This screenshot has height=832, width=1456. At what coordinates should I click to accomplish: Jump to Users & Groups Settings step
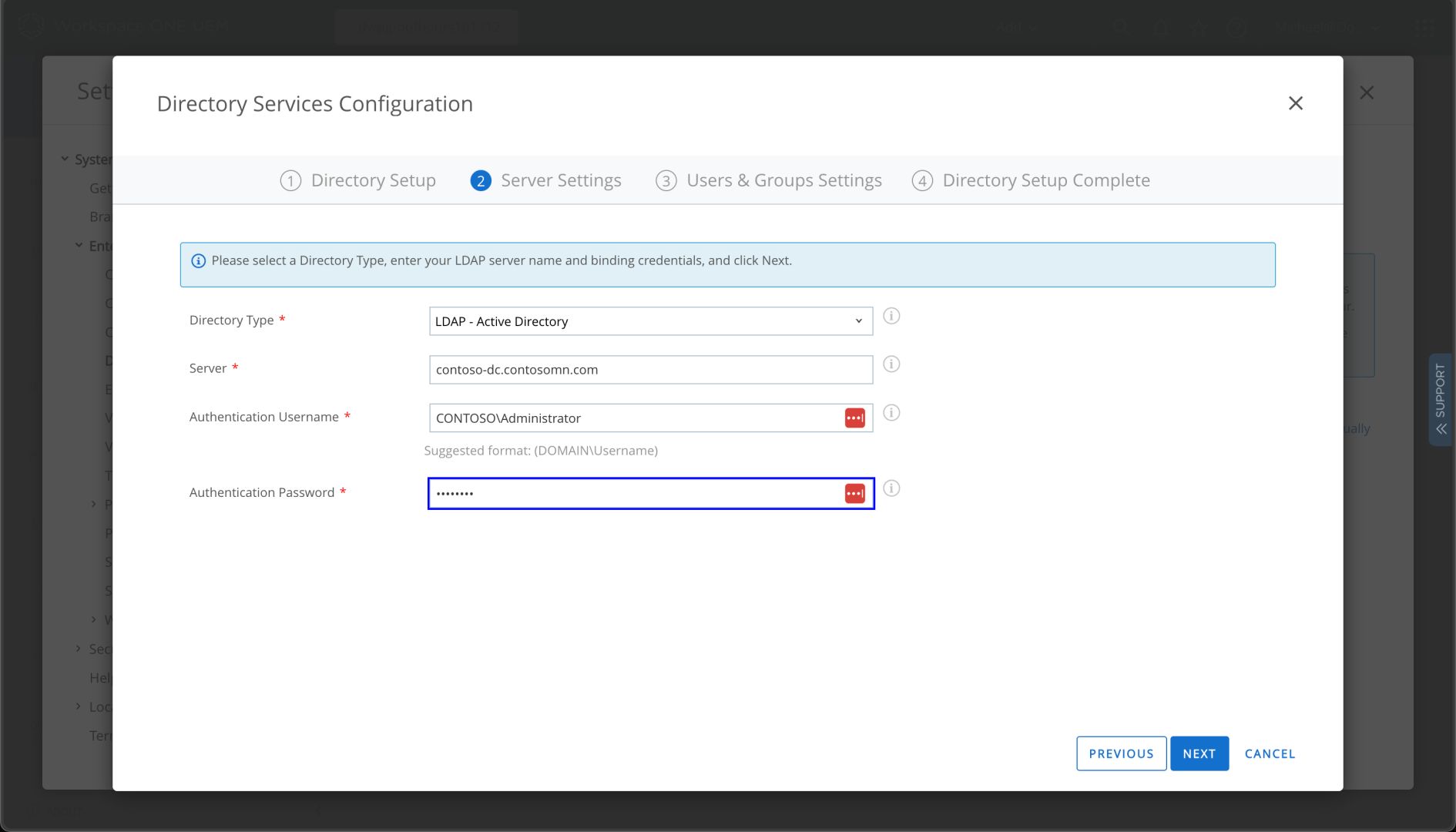click(769, 180)
